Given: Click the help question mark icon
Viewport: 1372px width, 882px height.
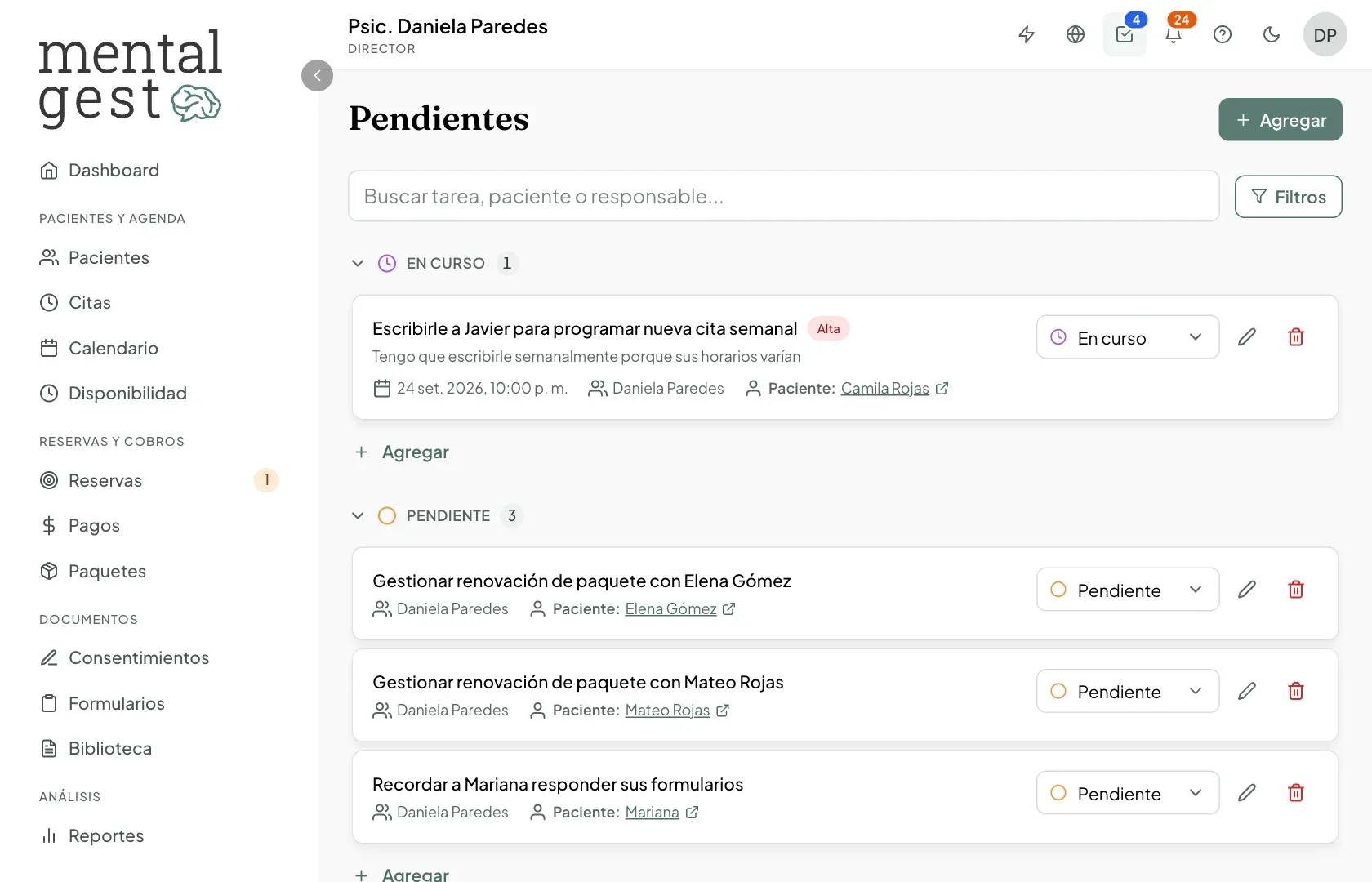Looking at the screenshot, I should pyautogui.click(x=1223, y=34).
